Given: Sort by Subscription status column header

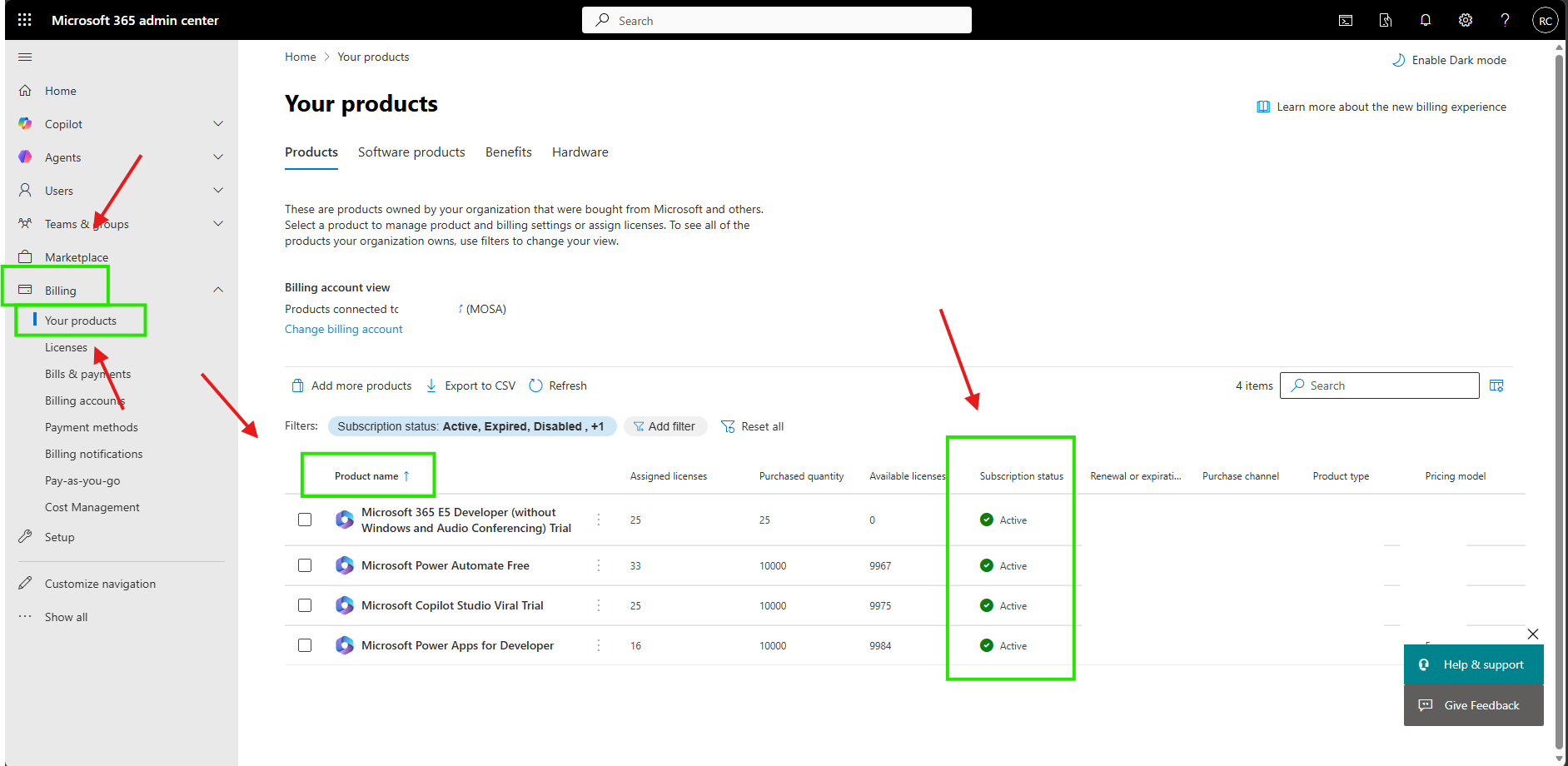Looking at the screenshot, I should 1022,476.
